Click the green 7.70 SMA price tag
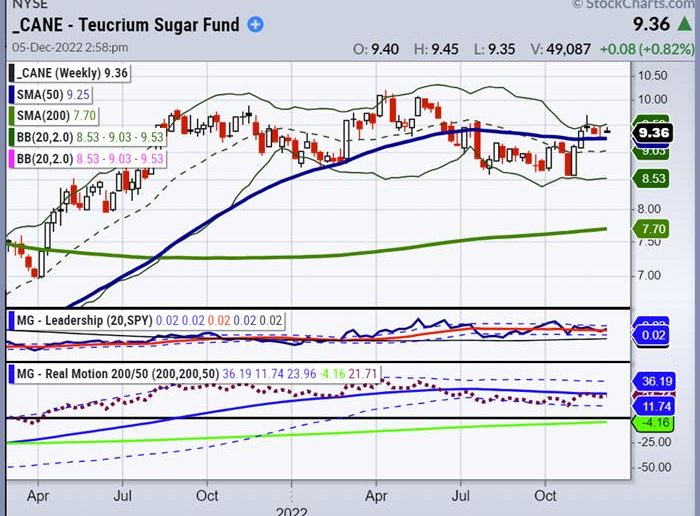 pyautogui.click(x=651, y=229)
